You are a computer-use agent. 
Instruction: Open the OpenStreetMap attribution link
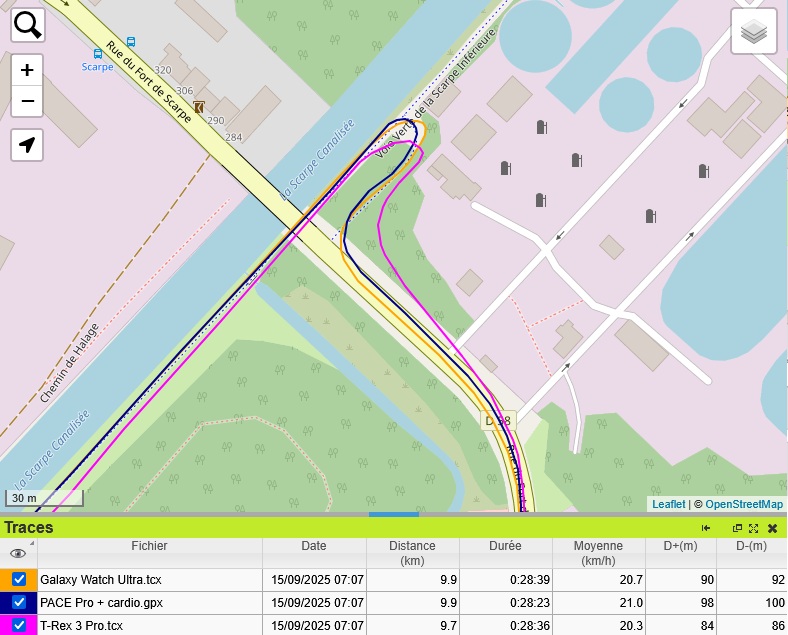pyautogui.click(x=744, y=505)
